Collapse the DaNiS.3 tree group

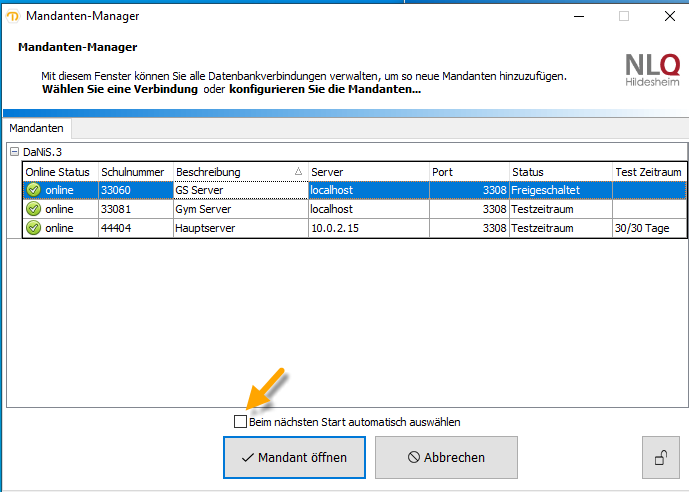pos(14,151)
